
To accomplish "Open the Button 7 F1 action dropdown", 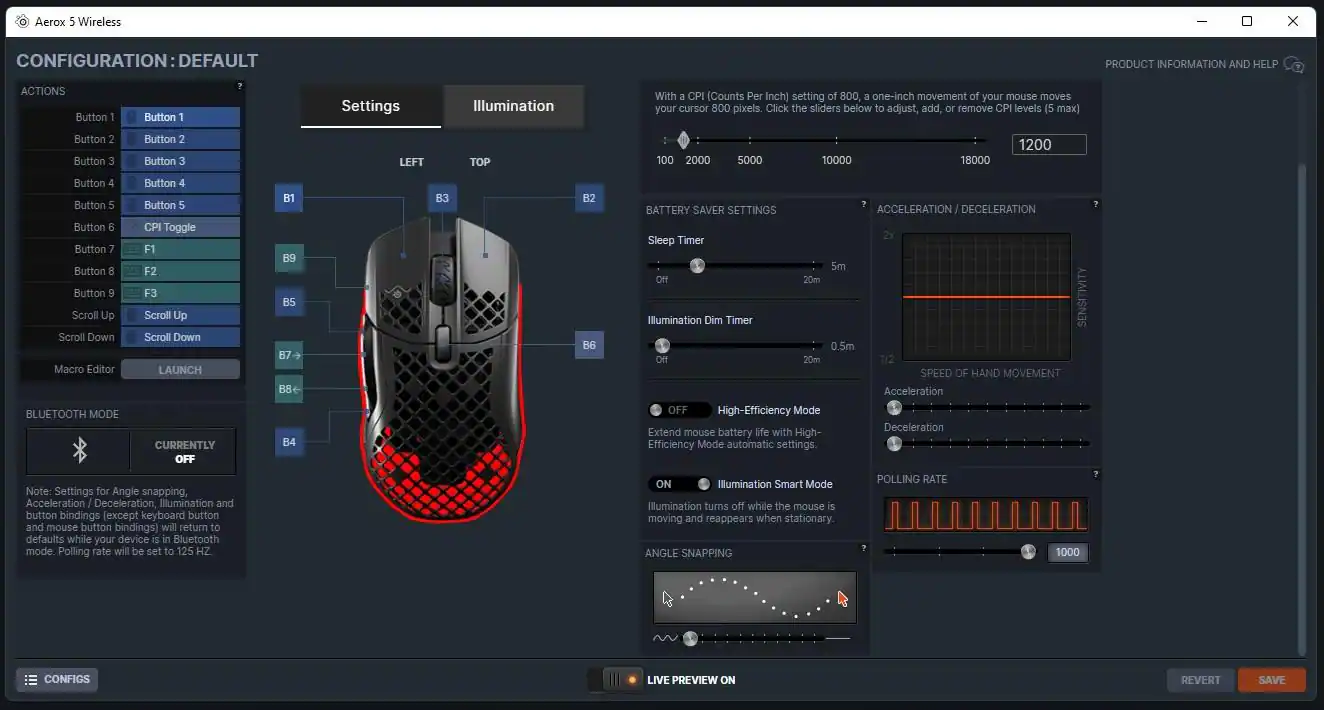I will tap(180, 249).
